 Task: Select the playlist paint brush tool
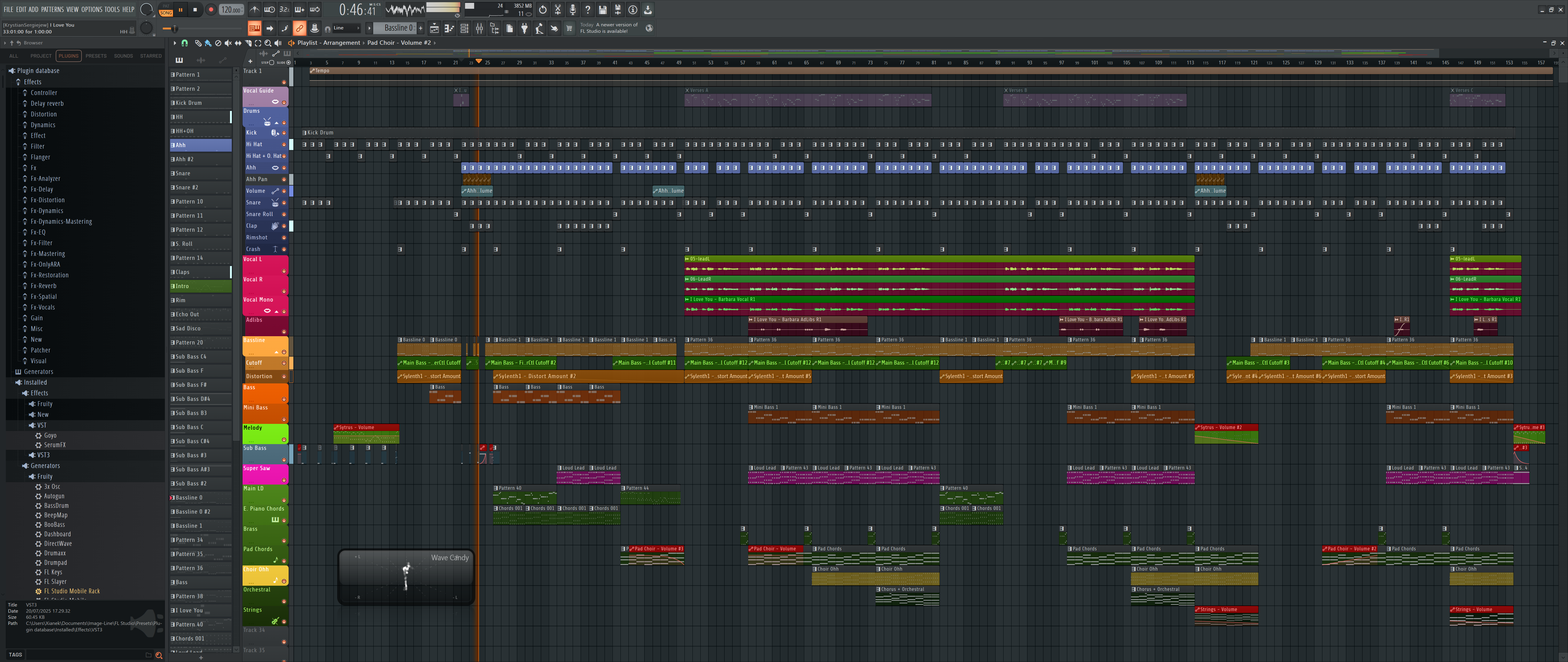208,43
